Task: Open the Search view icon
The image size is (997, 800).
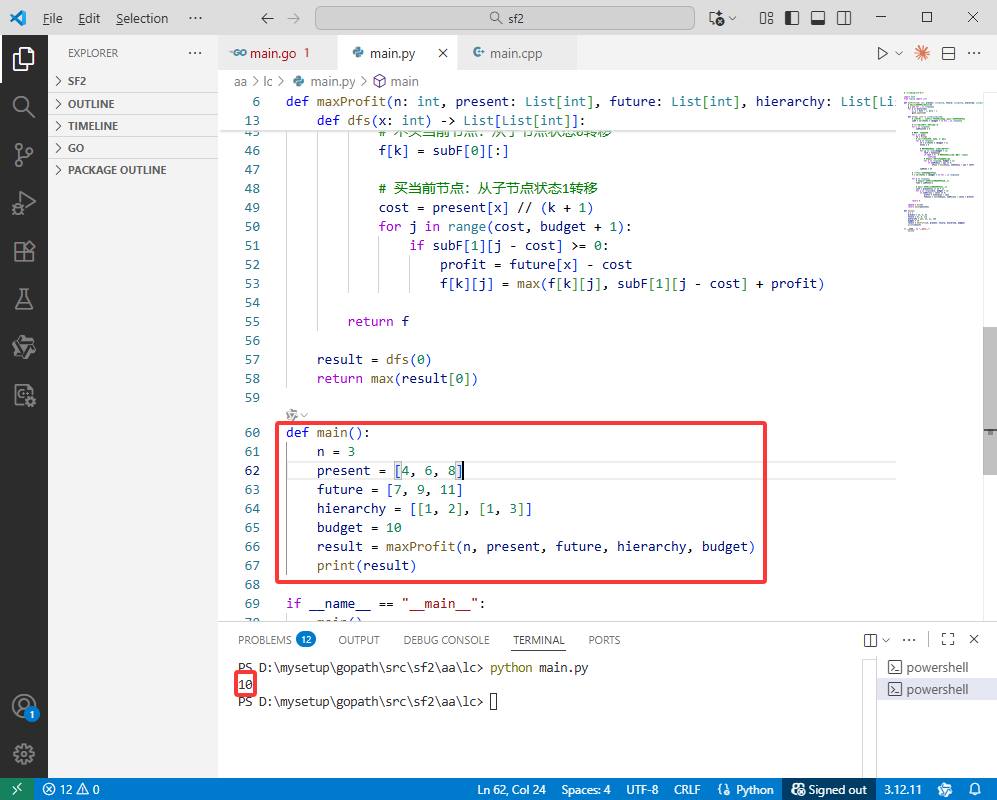Action: [24, 107]
